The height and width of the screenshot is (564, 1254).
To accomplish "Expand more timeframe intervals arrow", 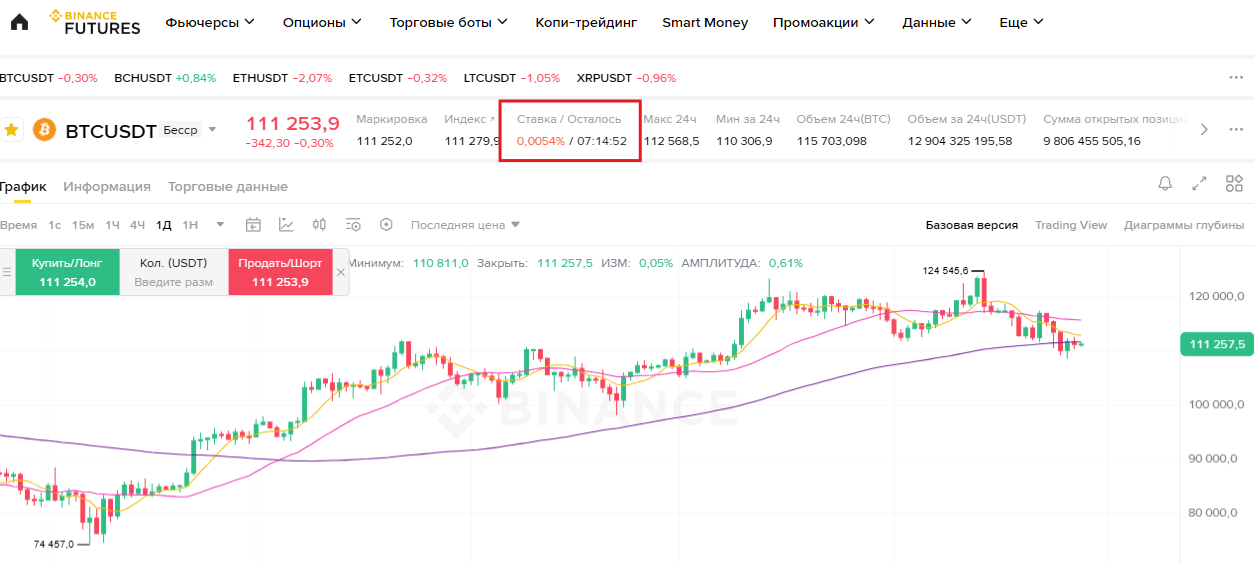I will 220,225.
